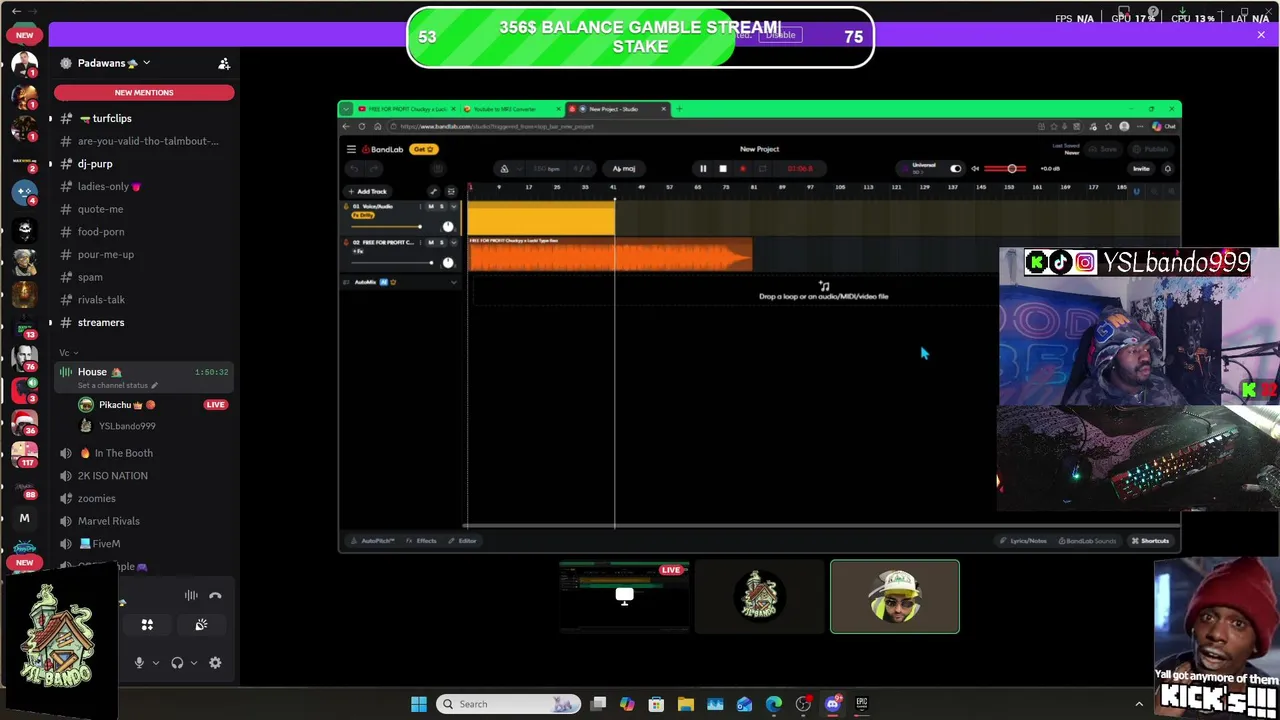Open Ab maj key selector

624,169
